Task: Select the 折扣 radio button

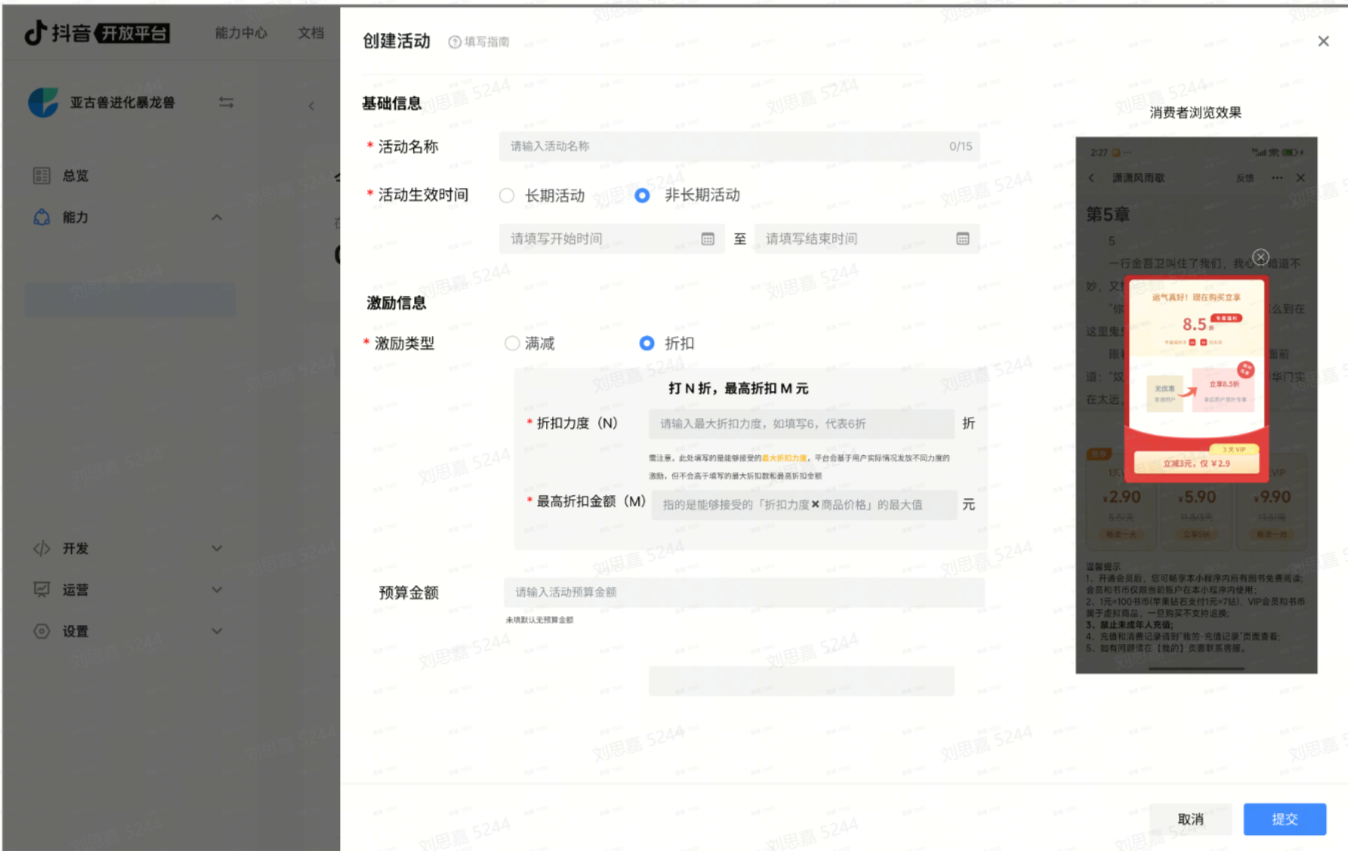Action: [x=647, y=344]
